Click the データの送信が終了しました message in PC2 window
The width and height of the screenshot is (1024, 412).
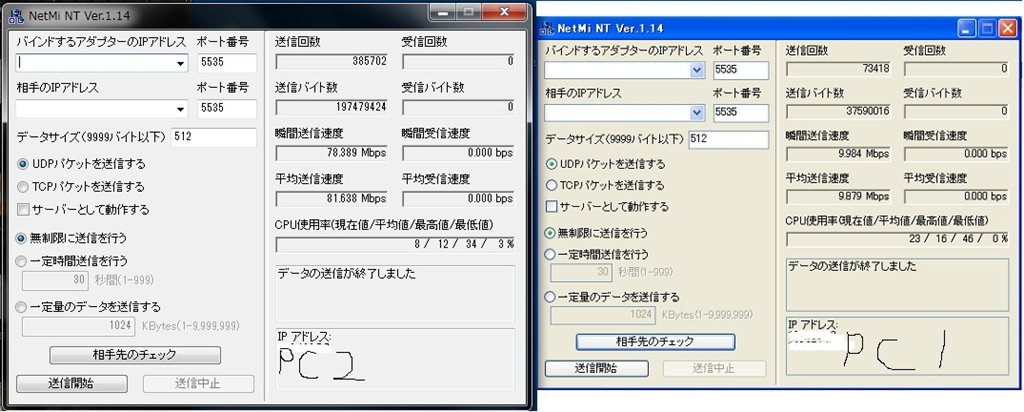(x=346, y=274)
